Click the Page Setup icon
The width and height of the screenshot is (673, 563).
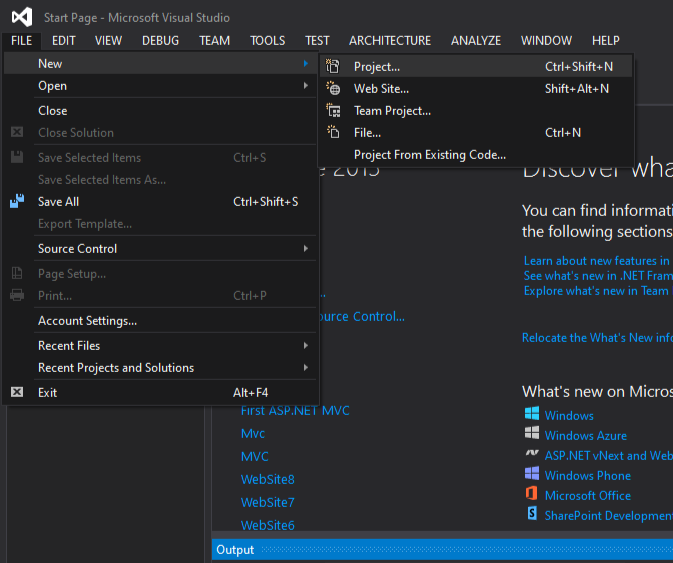(17, 273)
